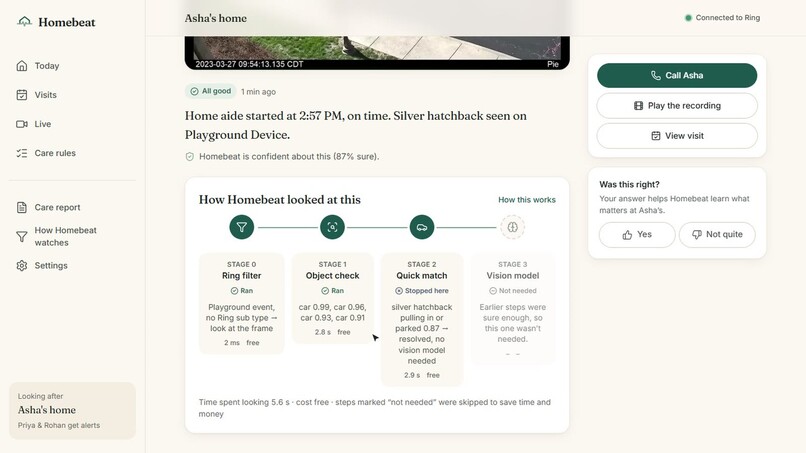Select the Stage 2 Quick match car icon

coord(422,227)
